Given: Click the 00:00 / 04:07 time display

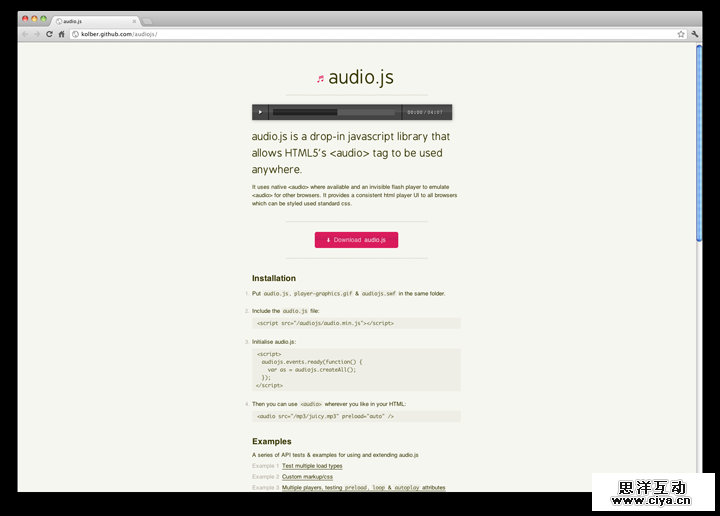Looking at the screenshot, I should [425, 112].
